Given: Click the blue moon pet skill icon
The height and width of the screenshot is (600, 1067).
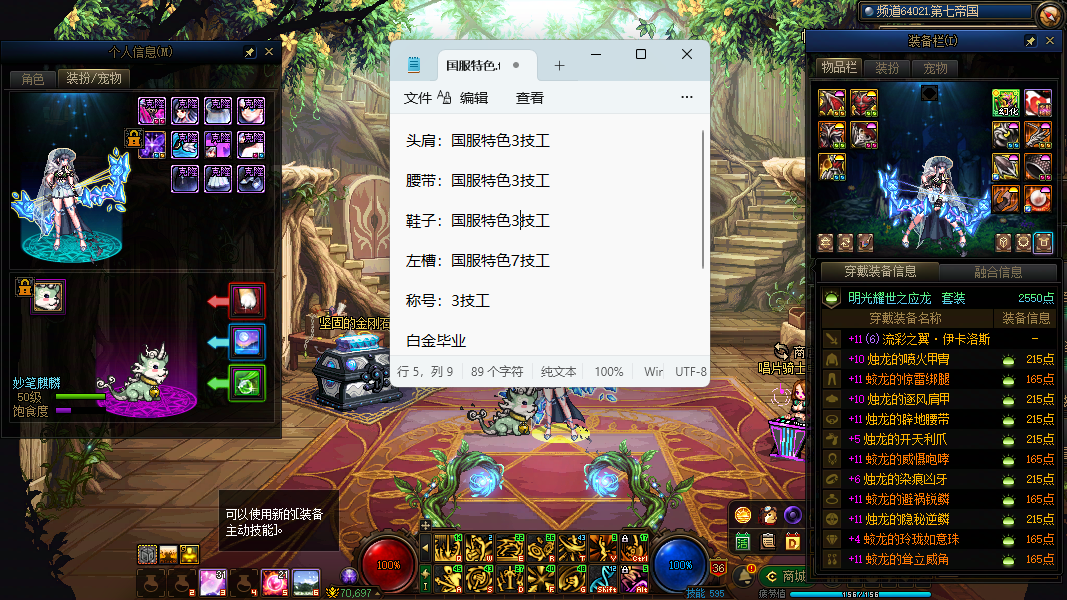Looking at the screenshot, I should [246, 341].
